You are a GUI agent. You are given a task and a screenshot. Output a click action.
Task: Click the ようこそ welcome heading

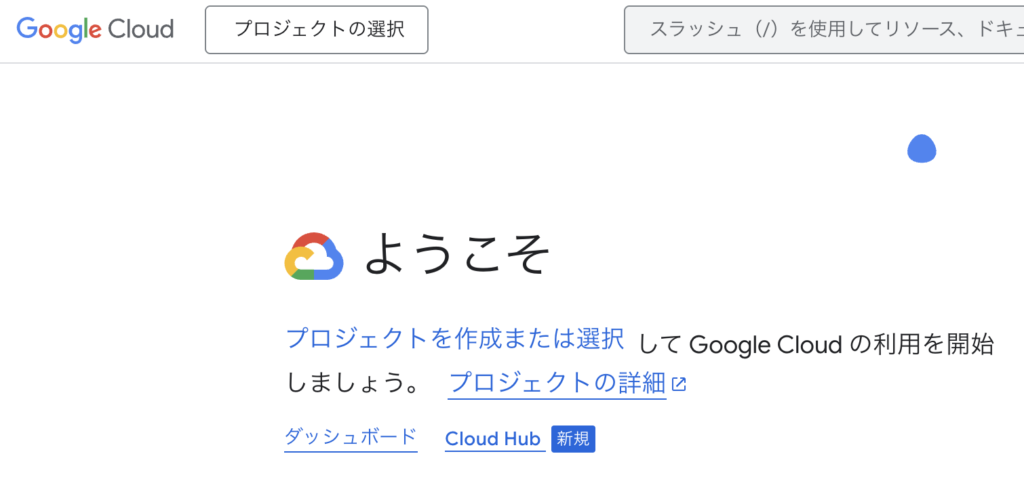point(457,255)
